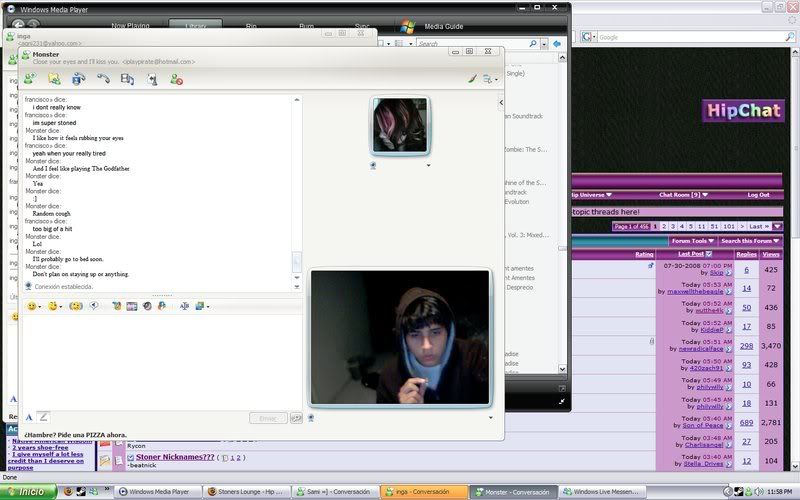This screenshot has width=800, height=500.
Task: Click the webcam icon under your video
Action: coord(311,418)
